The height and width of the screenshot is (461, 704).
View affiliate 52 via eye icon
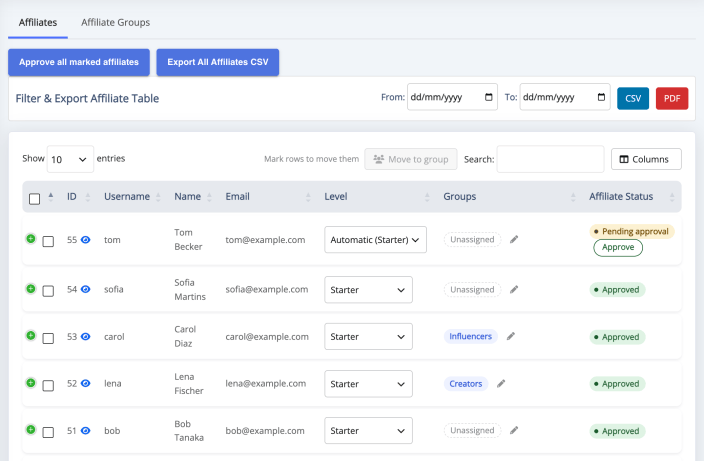click(x=85, y=383)
